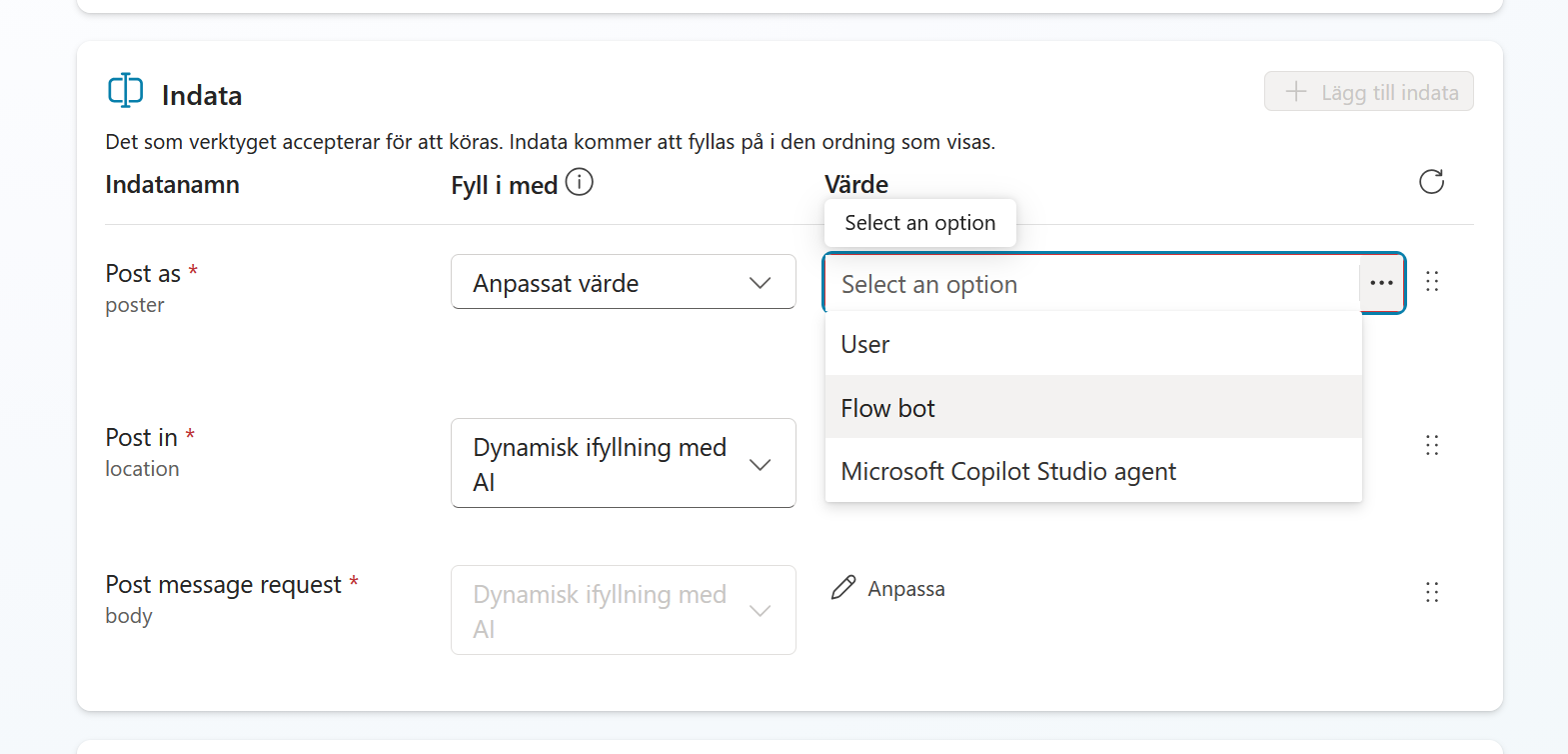Click the drag handle for Post as row
The height and width of the screenshot is (754, 1568).
[x=1432, y=281]
